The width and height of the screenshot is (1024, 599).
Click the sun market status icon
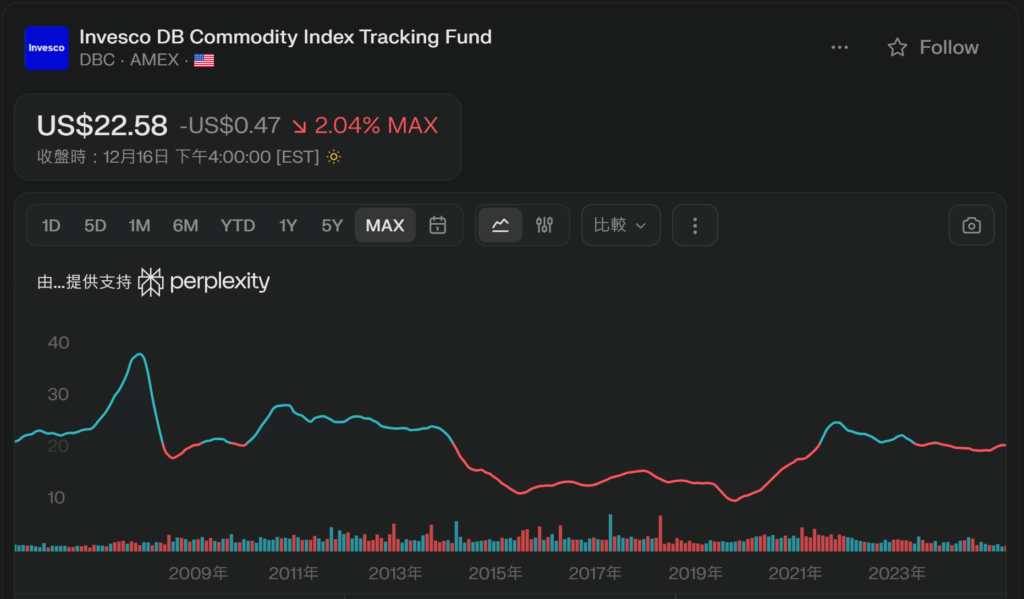tap(334, 157)
